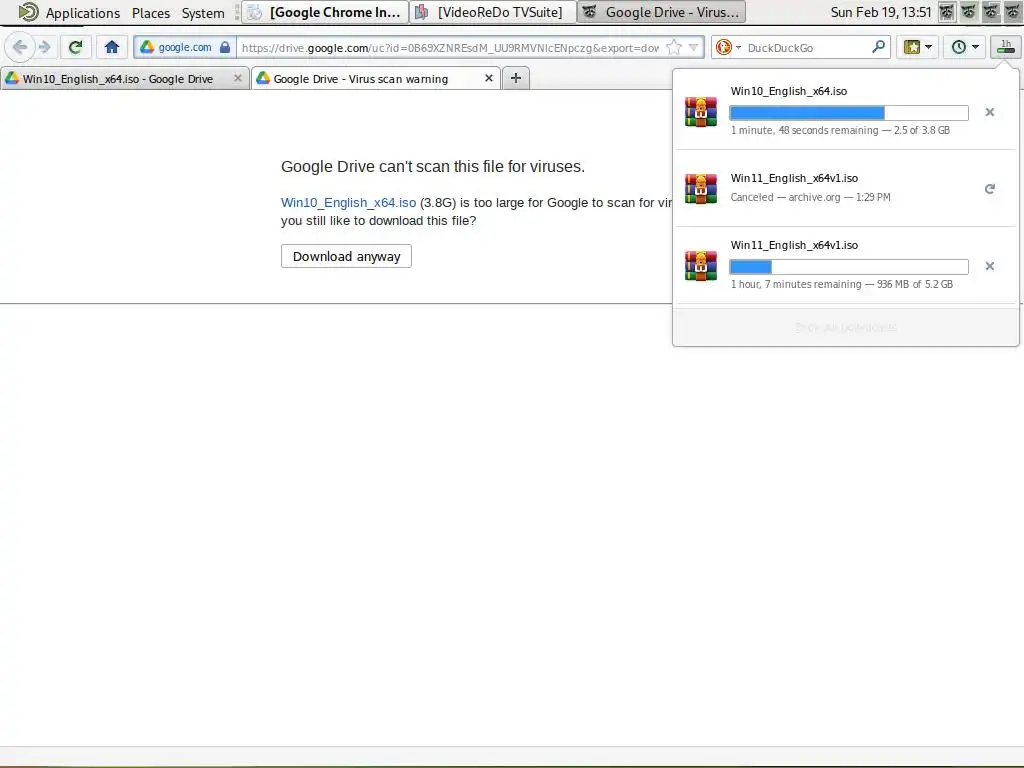Click the padlock site identity icon

point(225,47)
